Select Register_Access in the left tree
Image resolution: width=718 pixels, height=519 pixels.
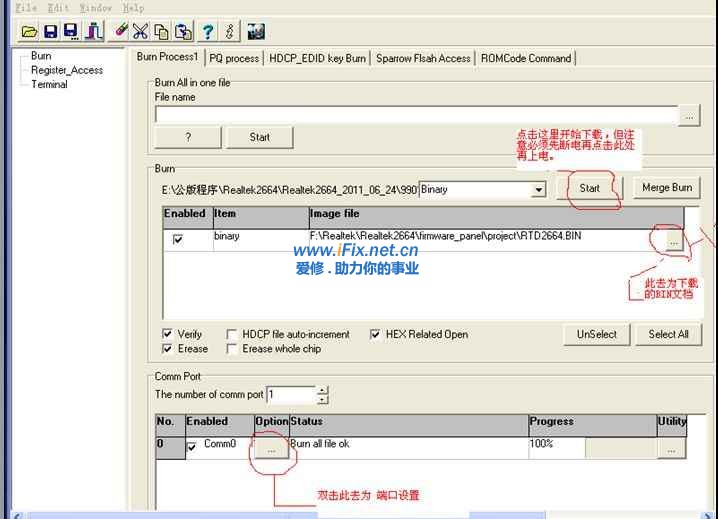tap(66, 70)
